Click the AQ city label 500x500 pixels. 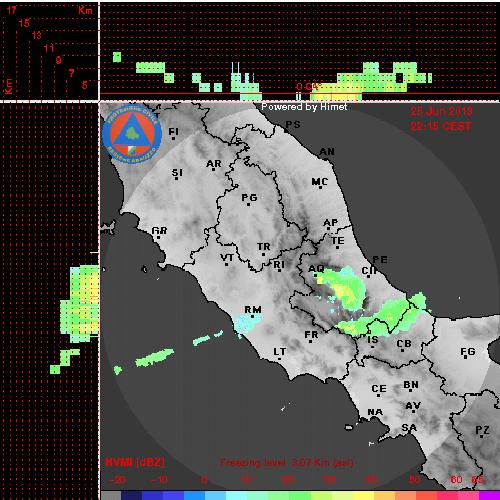[316, 268]
